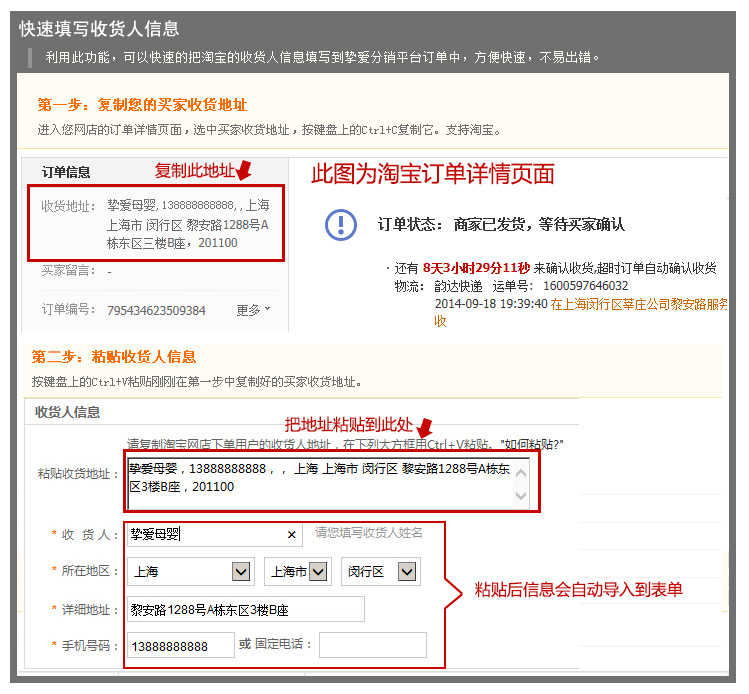This screenshot has width=749, height=694.
Task: Open the "如何粘贴?" help link
Action: click(x=534, y=444)
